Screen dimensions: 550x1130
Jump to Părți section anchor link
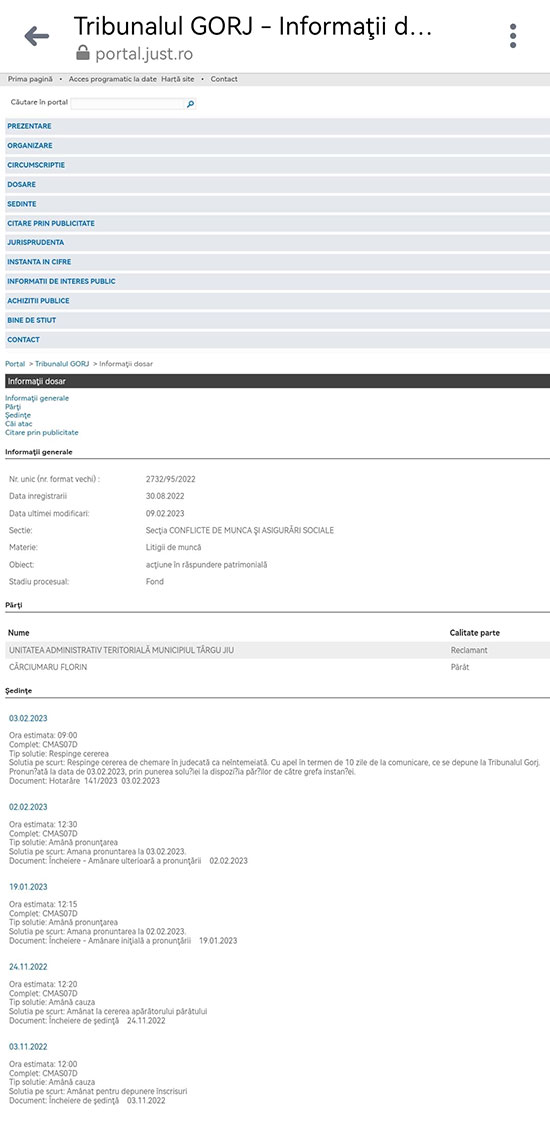point(13,406)
